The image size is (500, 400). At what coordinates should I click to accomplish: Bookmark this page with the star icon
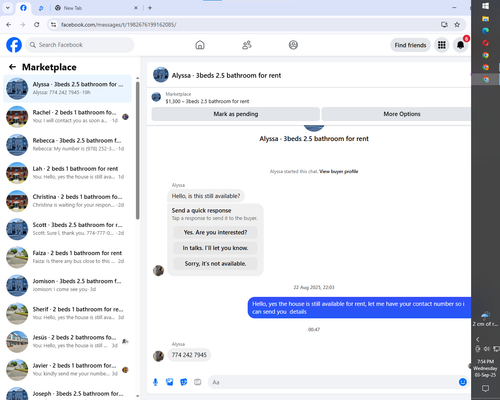(x=457, y=24)
